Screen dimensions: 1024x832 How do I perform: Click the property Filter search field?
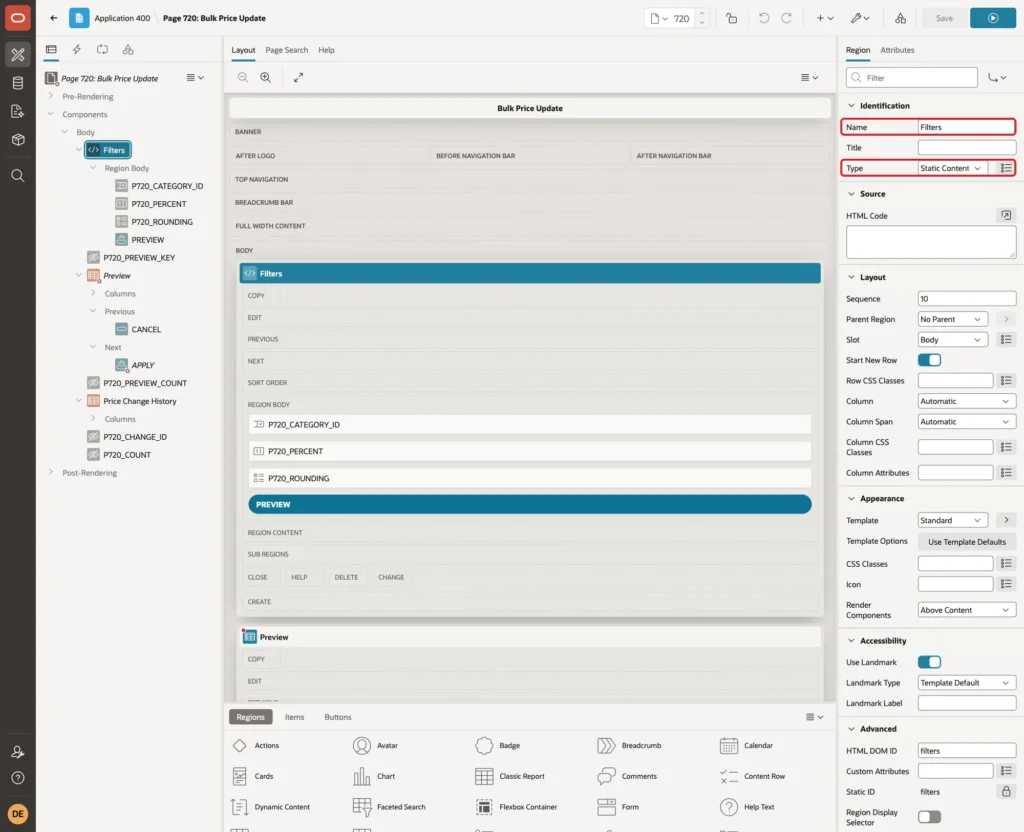point(912,78)
